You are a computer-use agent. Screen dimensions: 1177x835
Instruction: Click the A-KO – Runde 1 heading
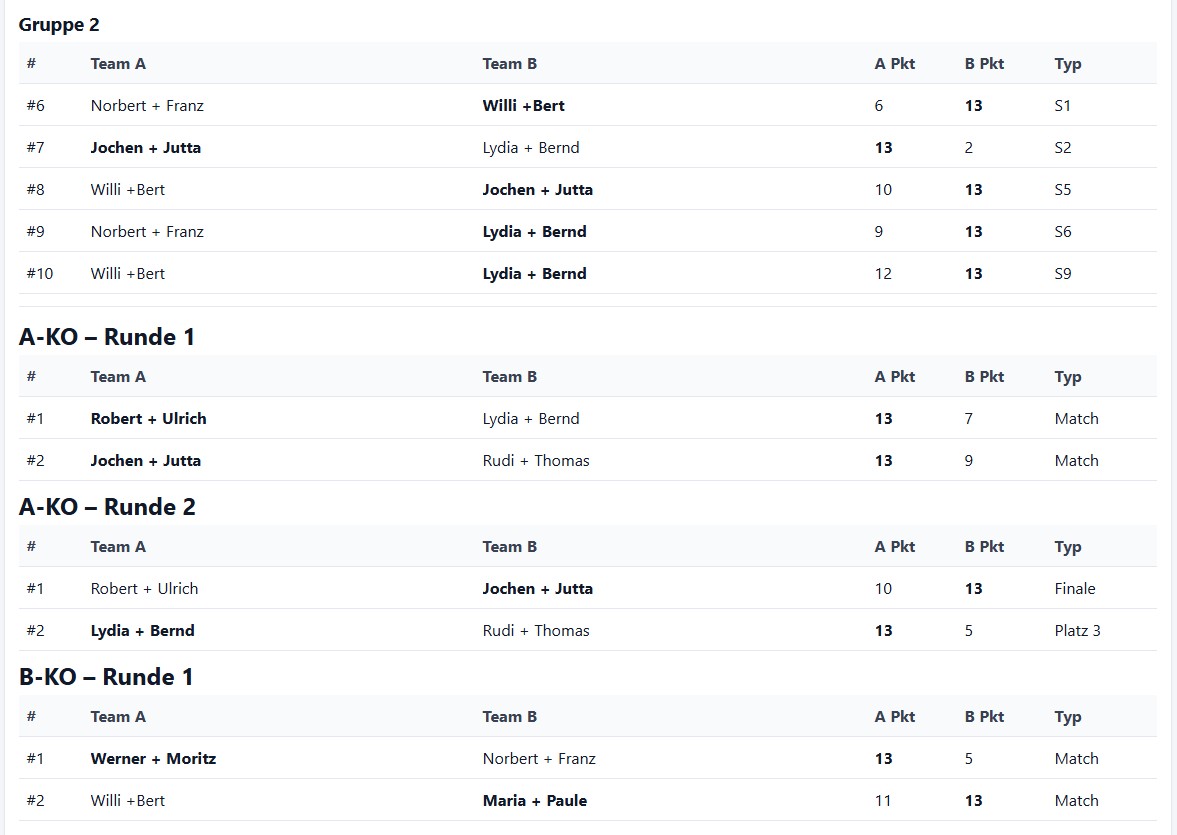(x=107, y=337)
